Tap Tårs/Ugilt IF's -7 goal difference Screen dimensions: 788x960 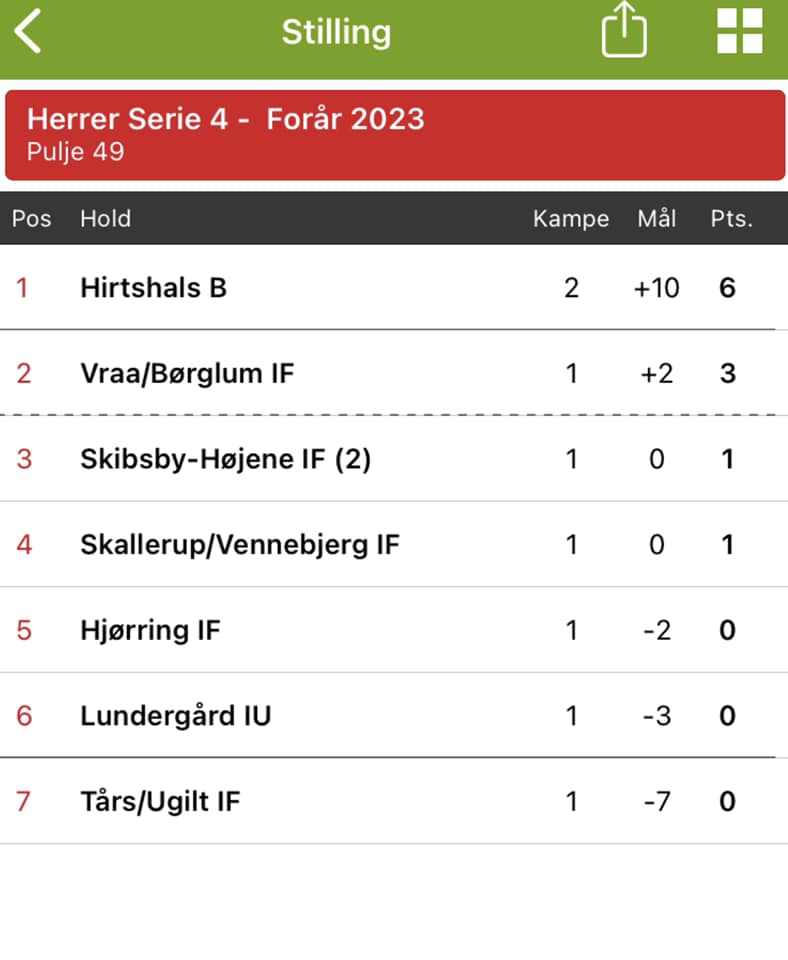(657, 801)
